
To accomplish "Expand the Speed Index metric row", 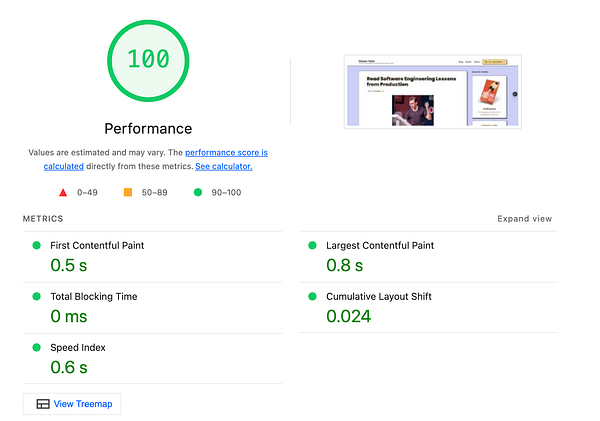I will (152, 359).
